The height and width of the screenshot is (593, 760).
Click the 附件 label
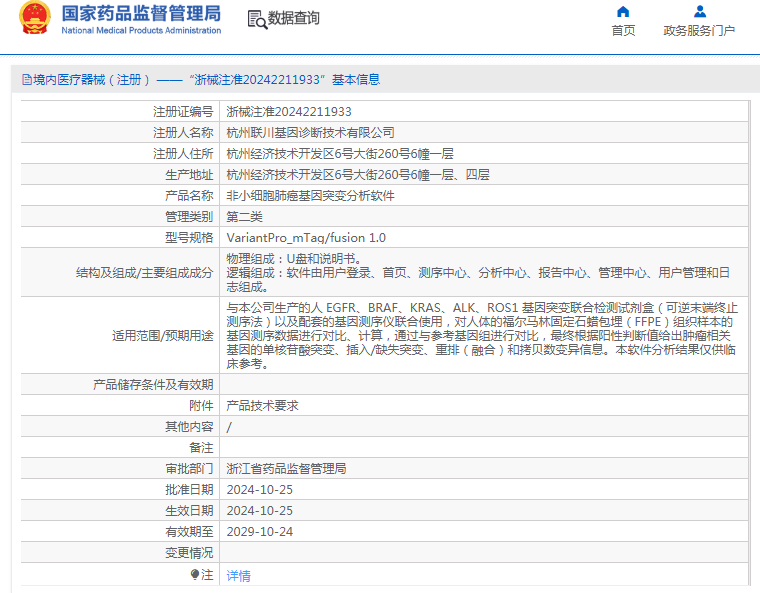(x=201, y=406)
